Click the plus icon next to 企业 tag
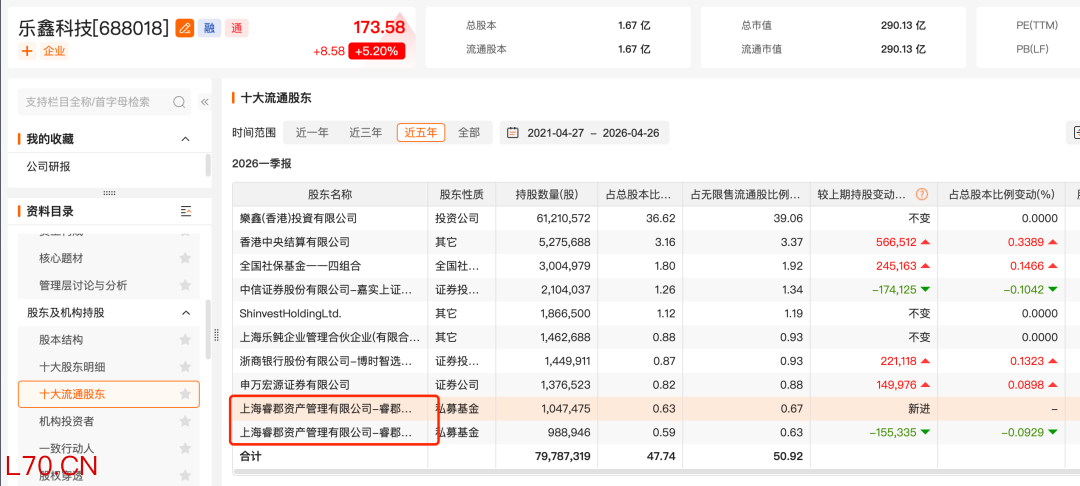The image size is (1080, 486). pos(26,51)
